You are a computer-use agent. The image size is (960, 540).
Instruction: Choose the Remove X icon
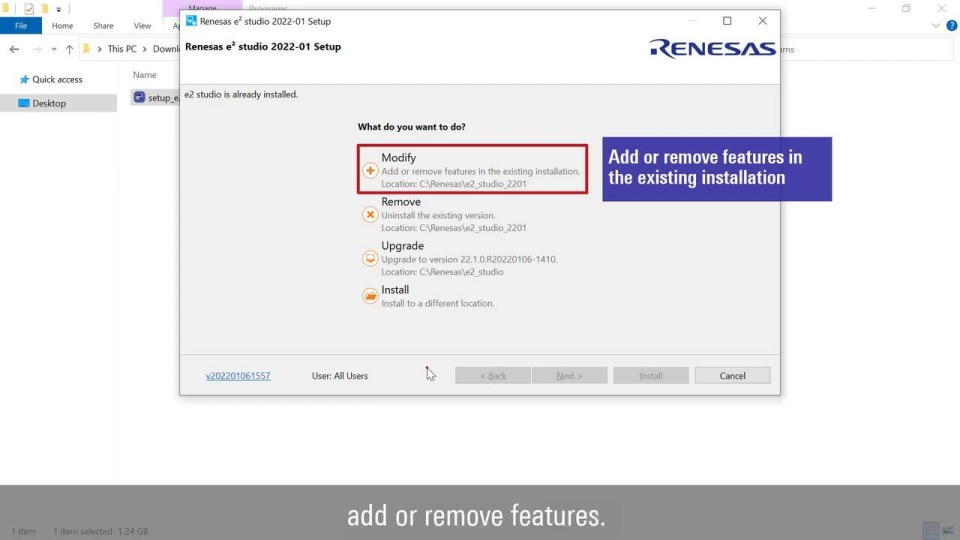370,215
